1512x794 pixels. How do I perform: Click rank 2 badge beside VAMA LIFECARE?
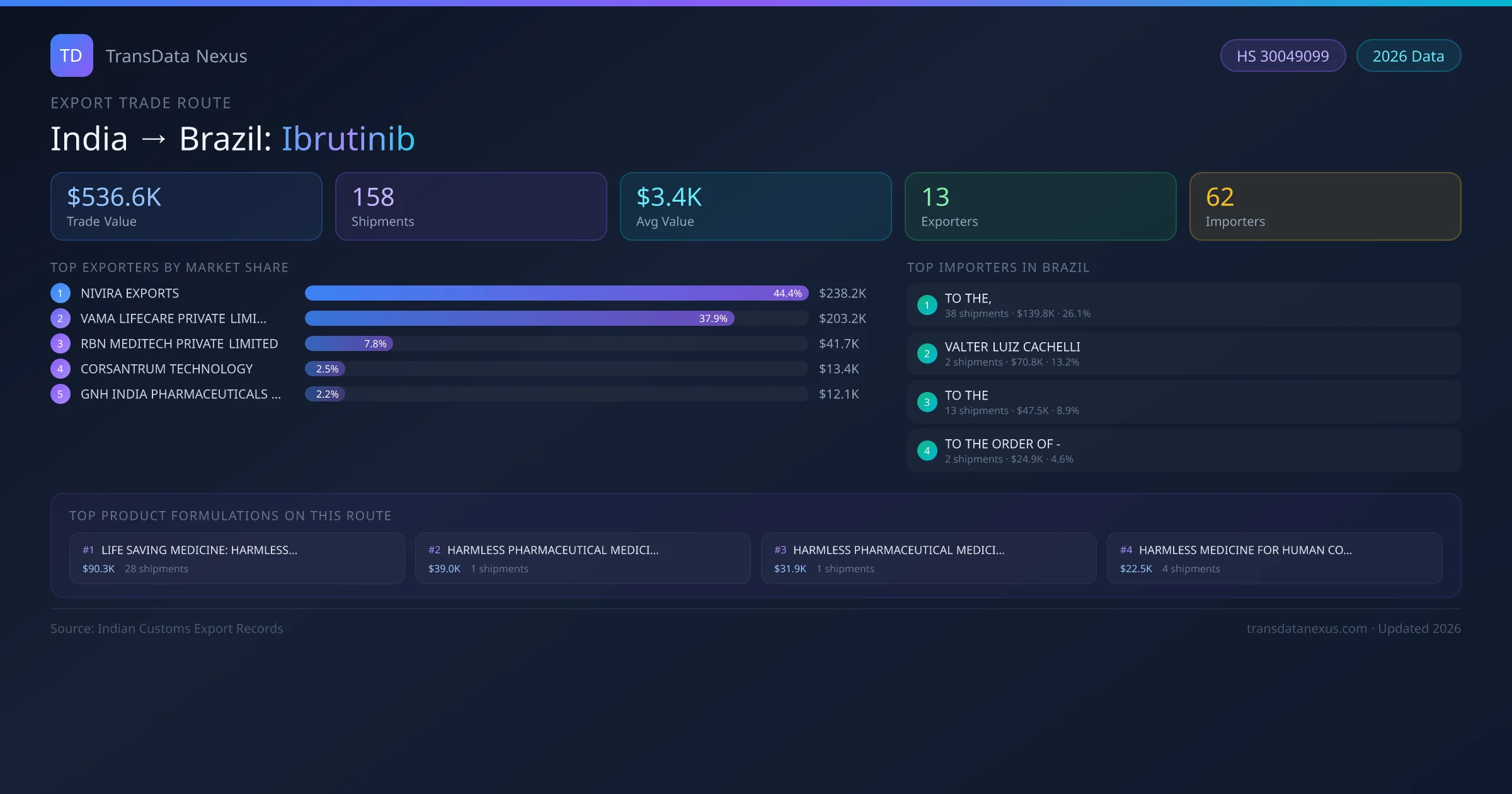pyautogui.click(x=60, y=318)
